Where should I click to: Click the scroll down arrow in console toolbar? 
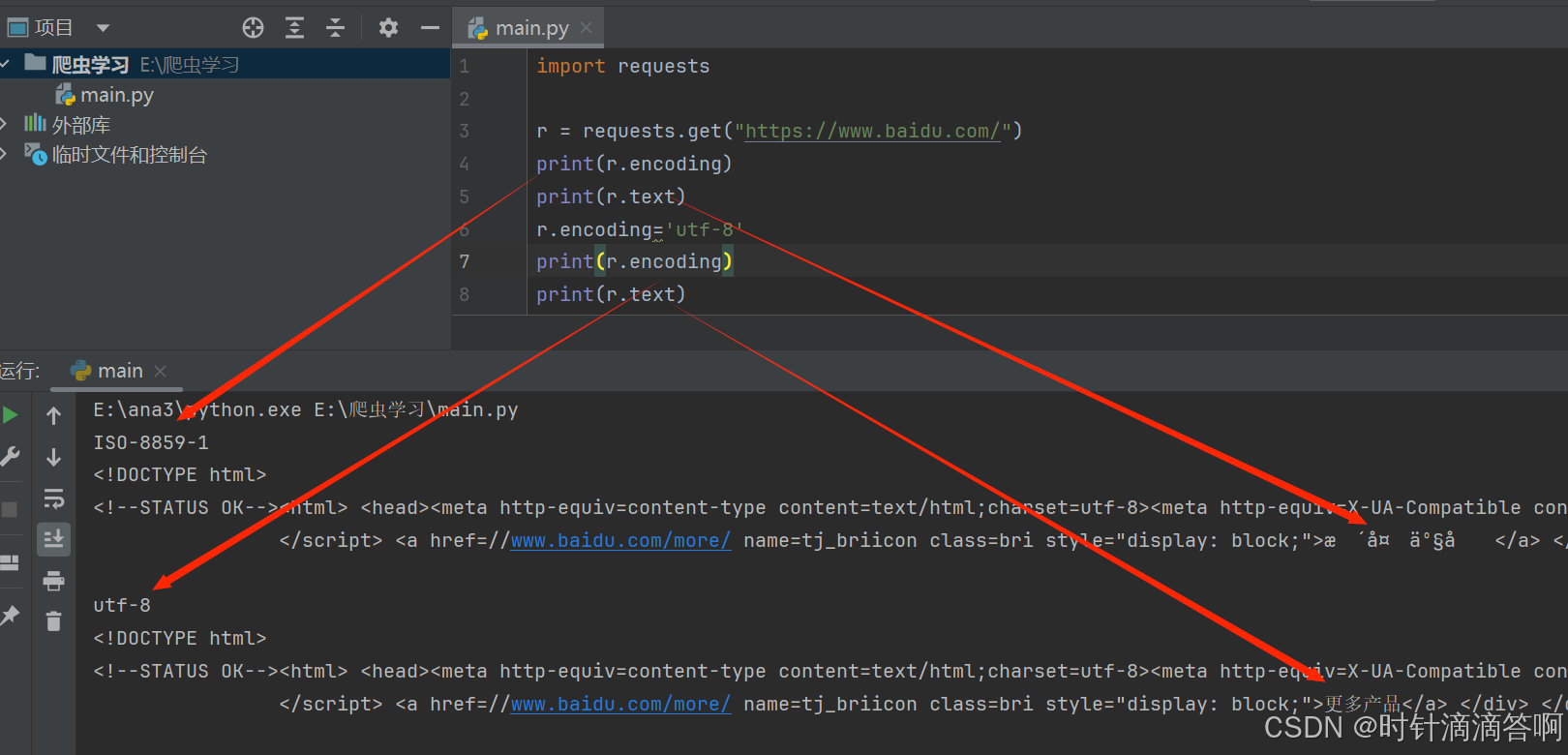[53, 457]
